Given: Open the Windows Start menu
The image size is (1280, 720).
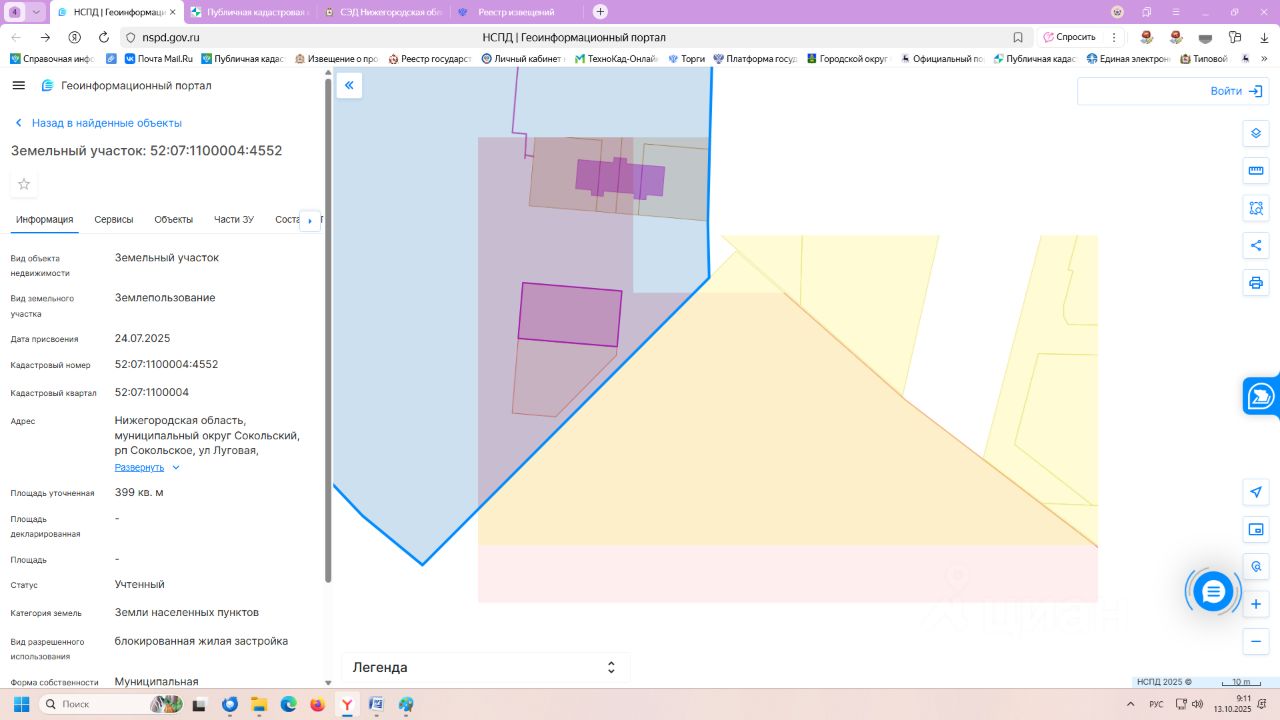Looking at the screenshot, I should click(x=21, y=704).
